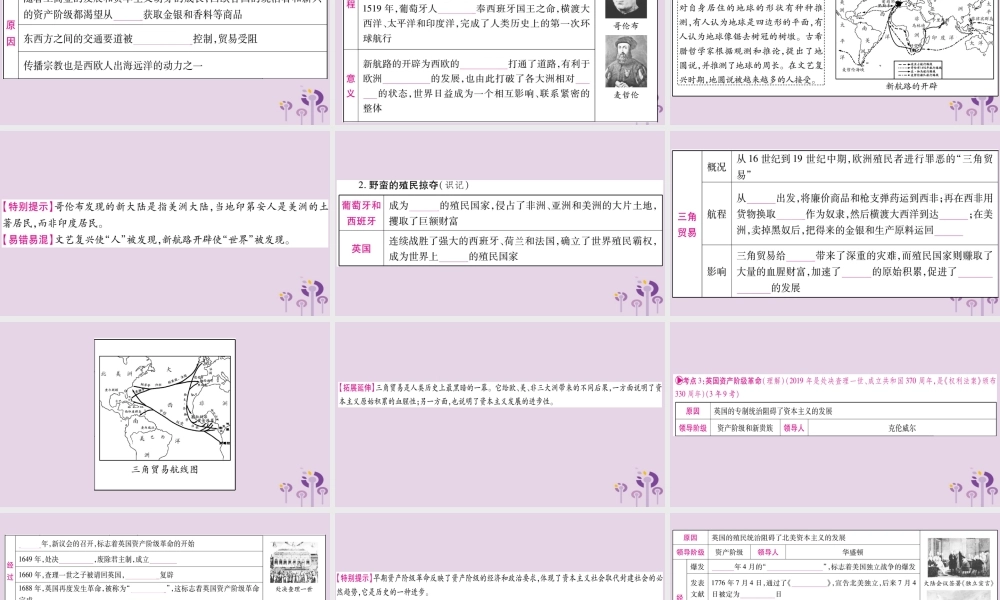Viewport: 1000px width, 600px height.
Task: Click the 【拓展延伸】 note on 三角贸易
Action: (500, 394)
